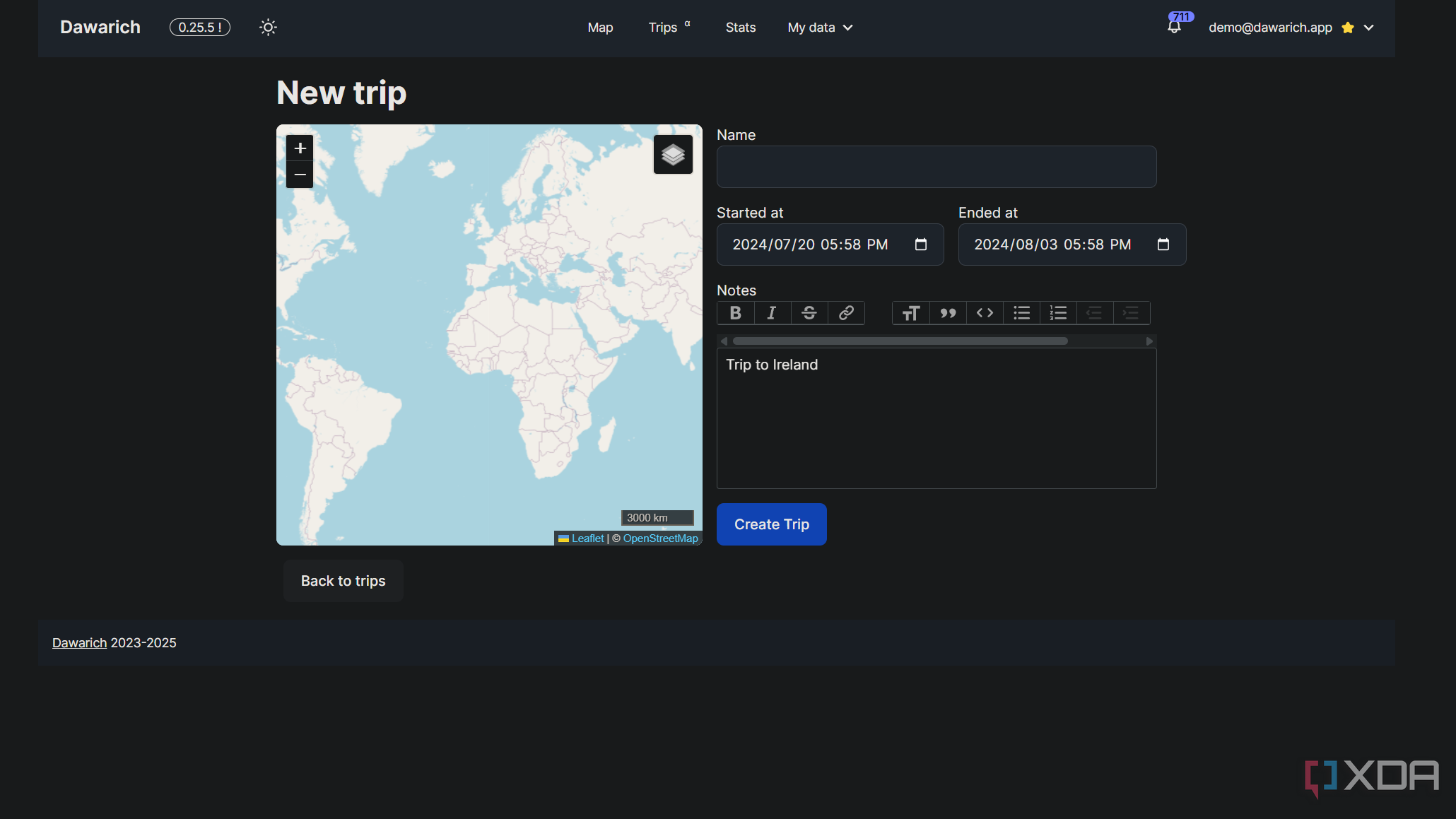This screenshot has height=819, width=1456.
Task: Click the Ended at date field
Action: [x=1072, y=244]
